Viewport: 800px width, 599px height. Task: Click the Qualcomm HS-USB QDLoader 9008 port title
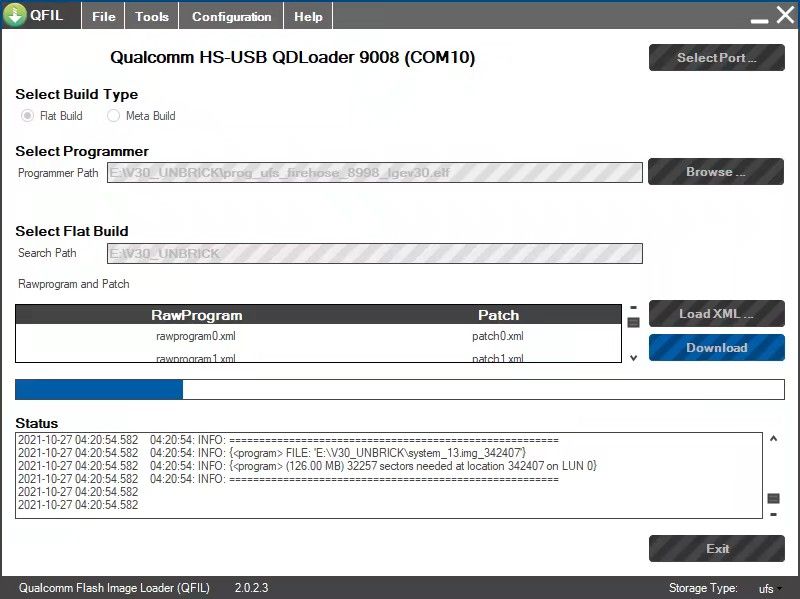pos(292,57)
